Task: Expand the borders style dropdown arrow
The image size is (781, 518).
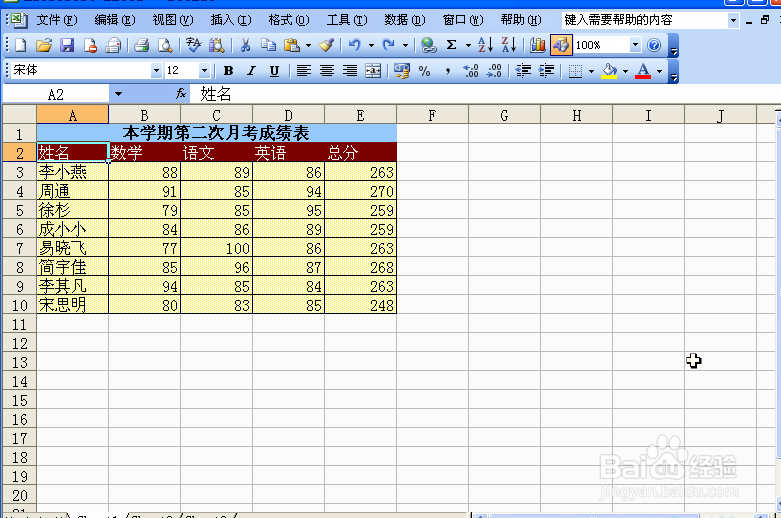Action: (591, 71)
